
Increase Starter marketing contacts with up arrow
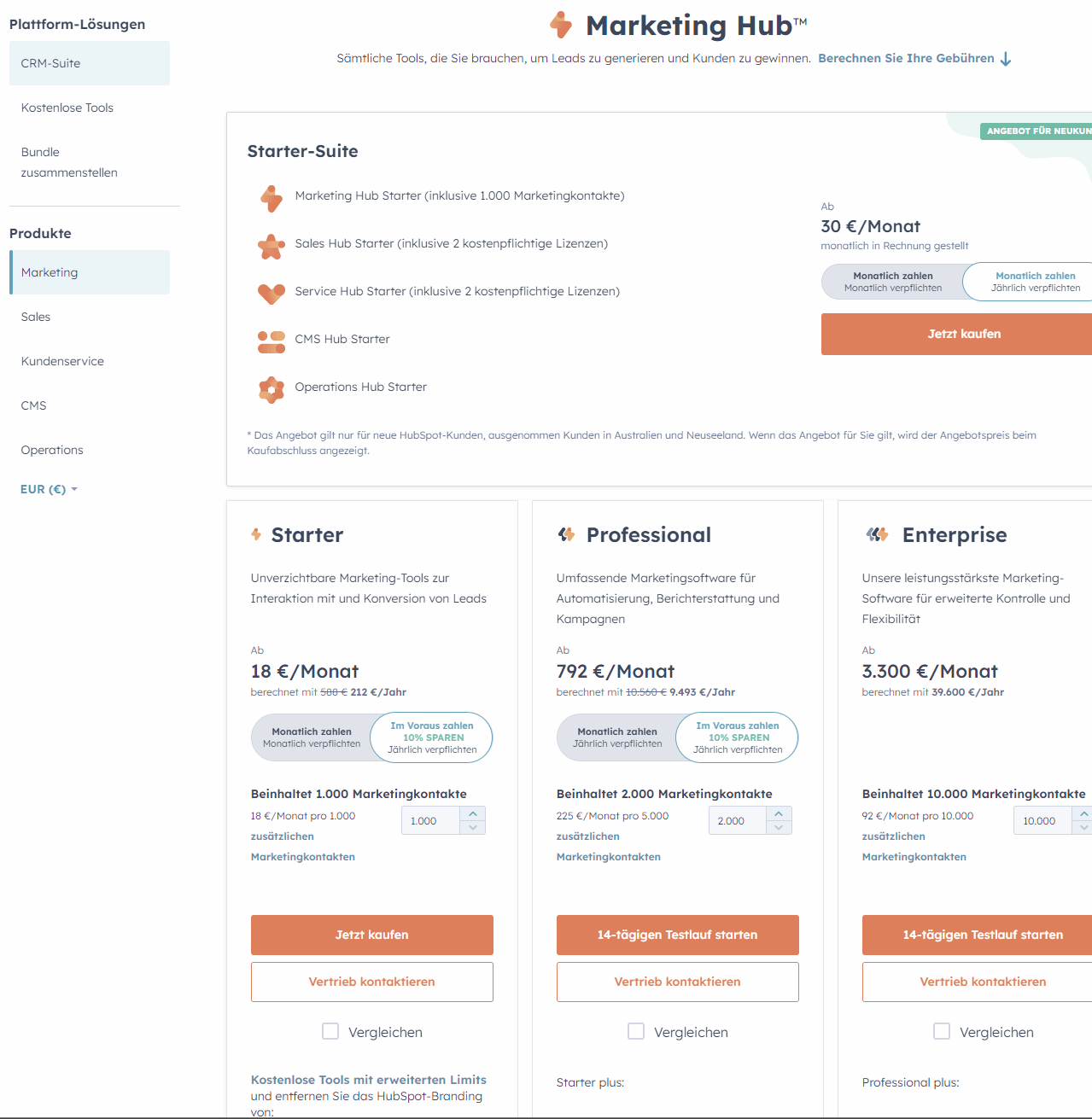point(473,813)
